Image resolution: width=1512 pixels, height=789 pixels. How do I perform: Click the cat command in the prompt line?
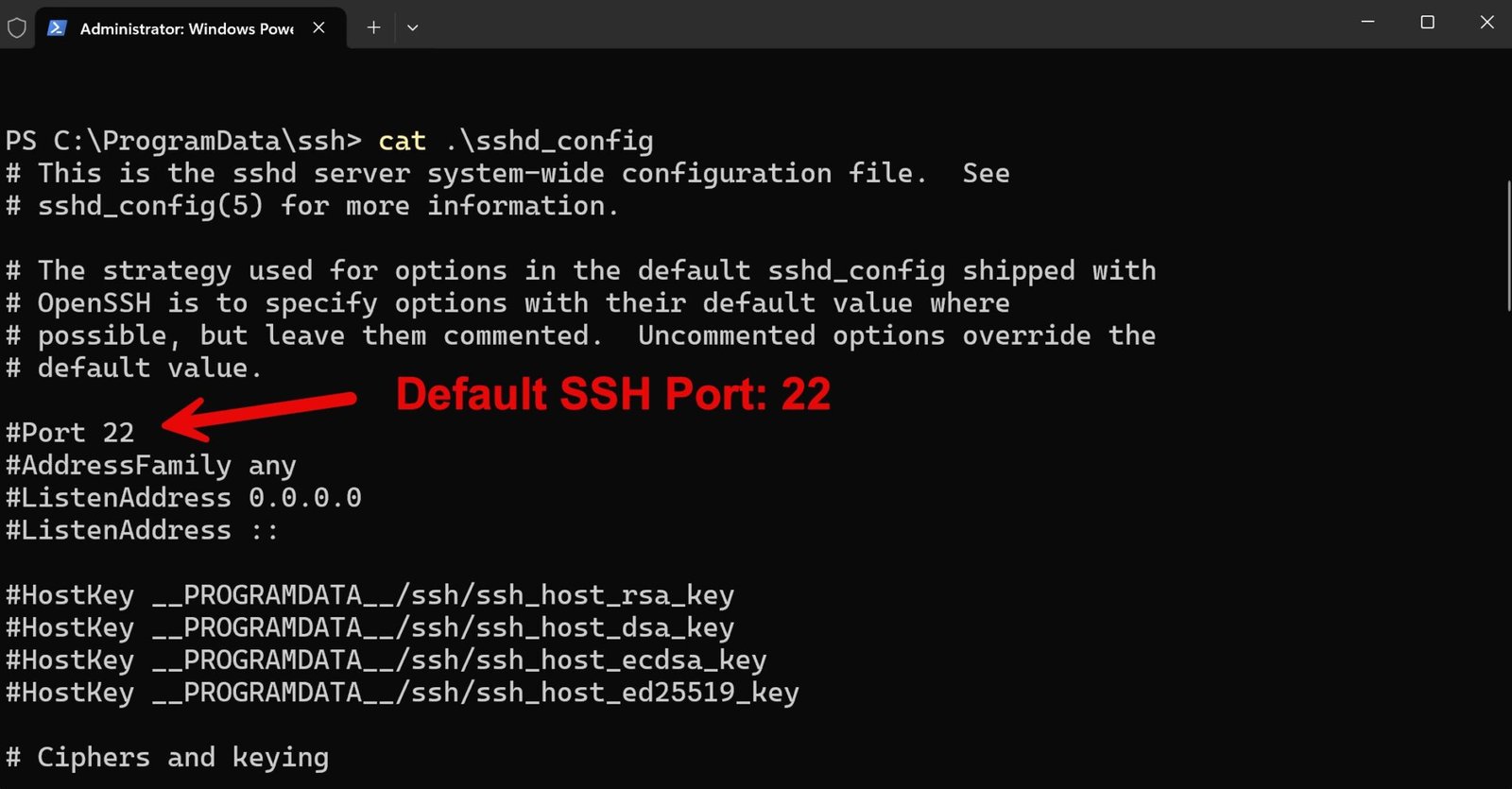pyautogui.click(x=401, y=140)
